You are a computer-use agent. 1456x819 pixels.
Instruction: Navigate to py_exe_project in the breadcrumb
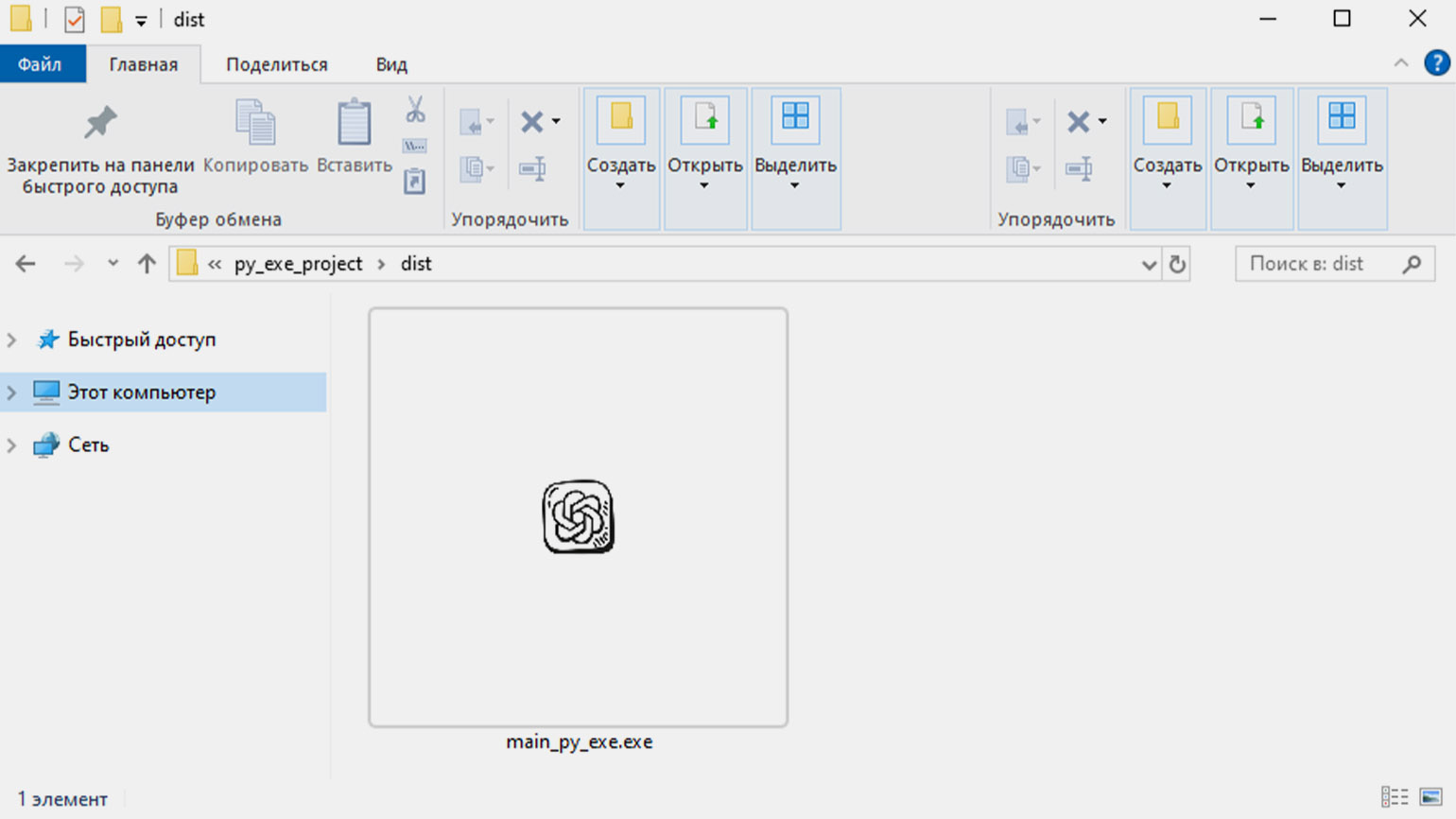click(x=298, y=264)
